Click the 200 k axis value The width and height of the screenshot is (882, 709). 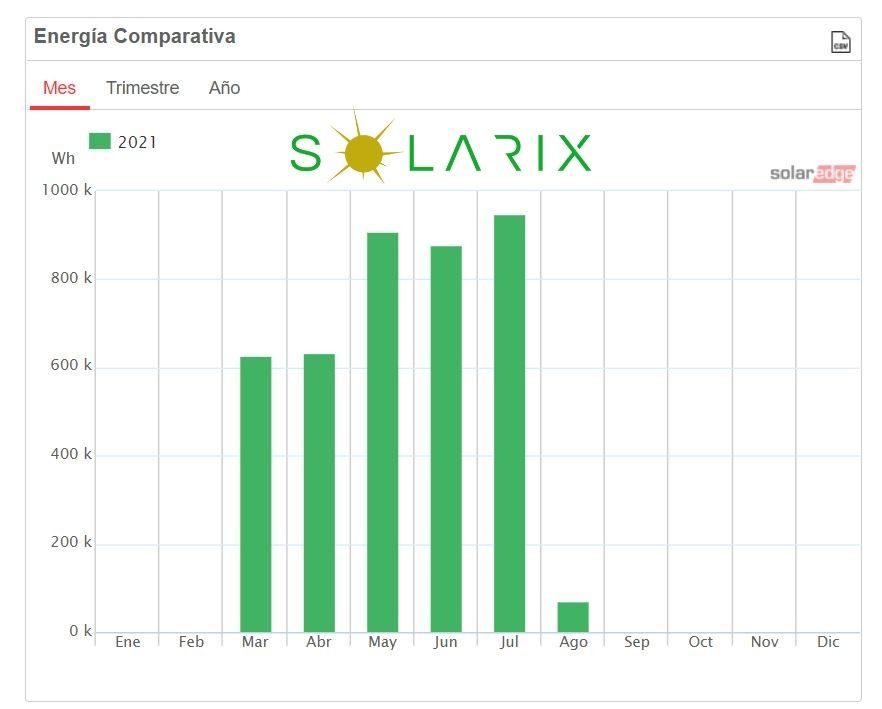(71, 541)
